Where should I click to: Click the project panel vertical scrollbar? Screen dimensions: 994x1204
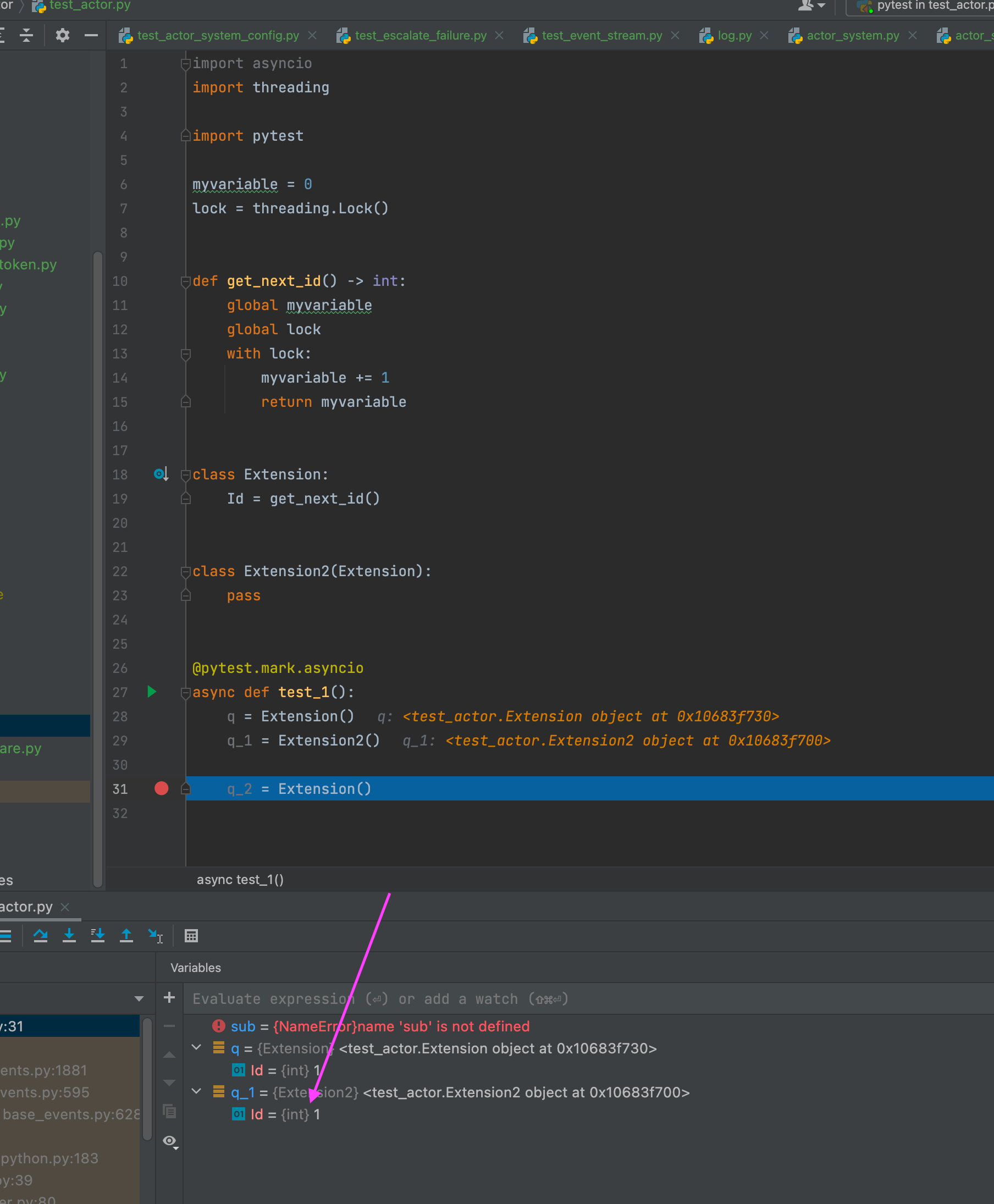[98, 570]
